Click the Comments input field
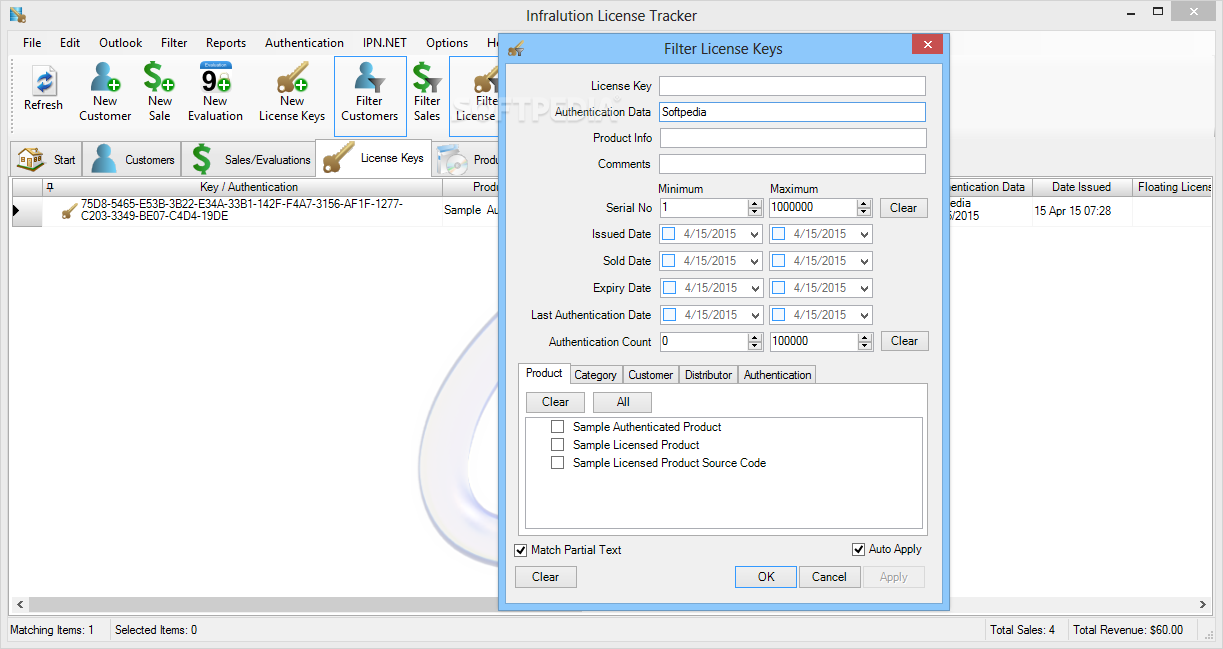 point(793,164)
